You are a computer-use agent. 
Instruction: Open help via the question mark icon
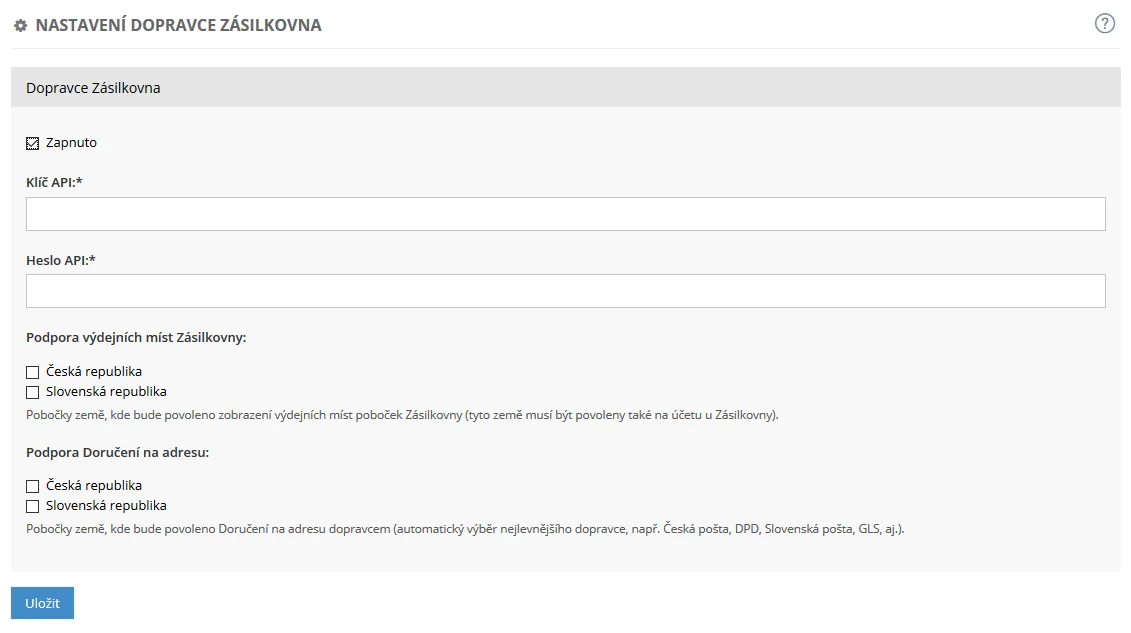[x=1104, y=24]
